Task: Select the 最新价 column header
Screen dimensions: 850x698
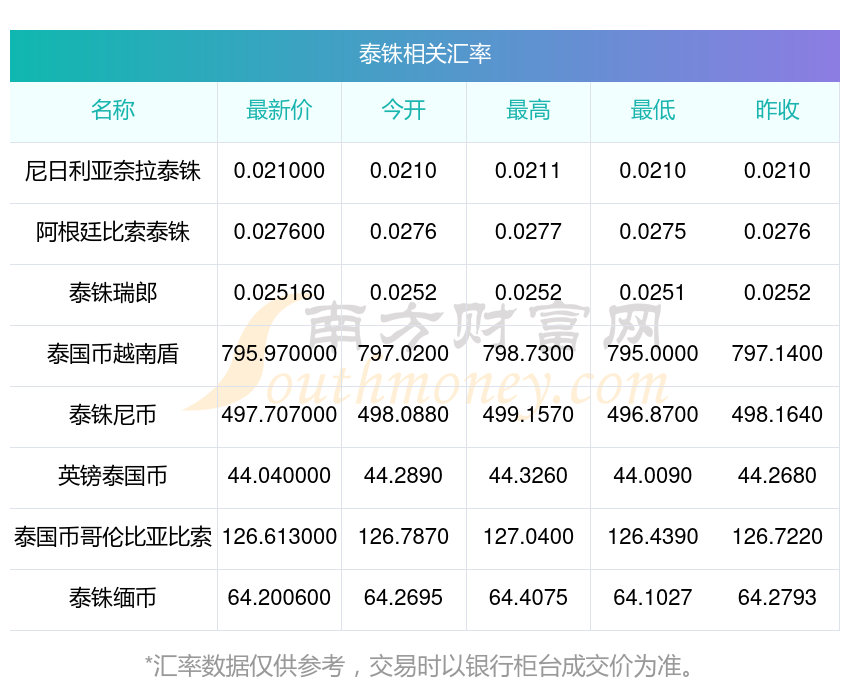Action: (279, 110)
